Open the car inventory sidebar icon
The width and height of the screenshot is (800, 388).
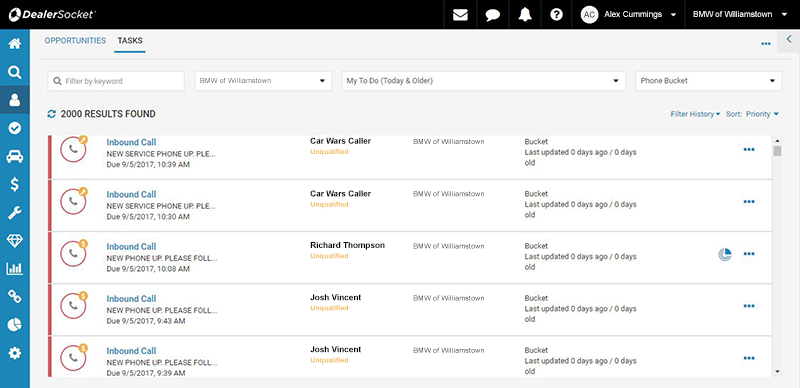15,156
